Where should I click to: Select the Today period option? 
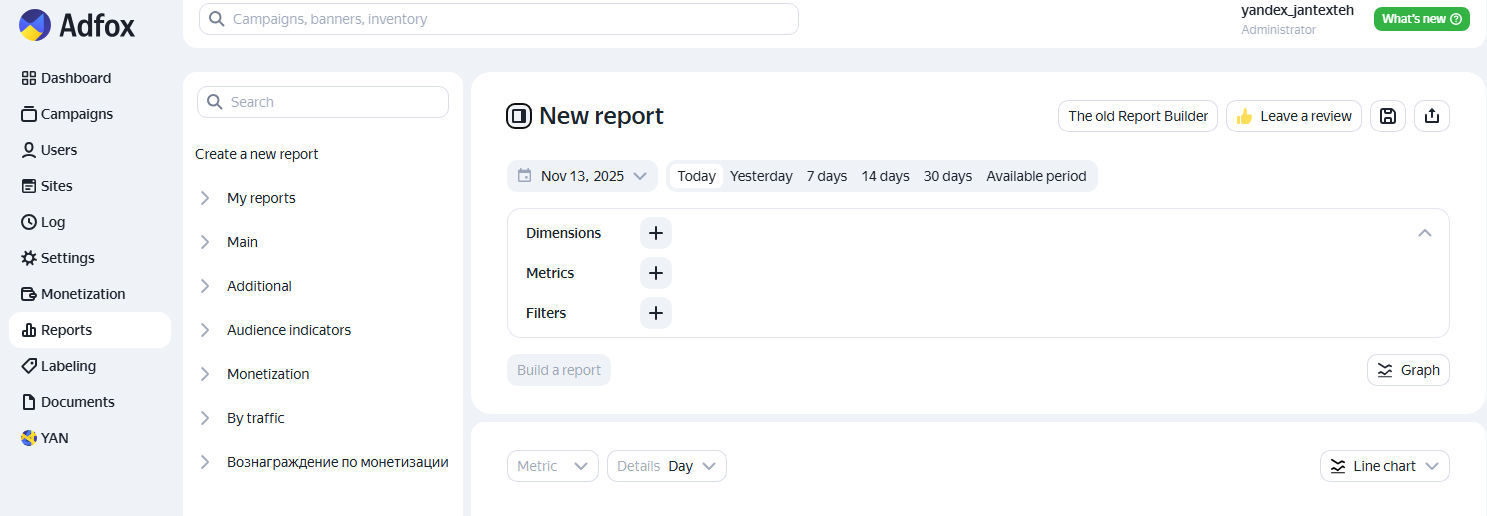[x=696, y=176]
